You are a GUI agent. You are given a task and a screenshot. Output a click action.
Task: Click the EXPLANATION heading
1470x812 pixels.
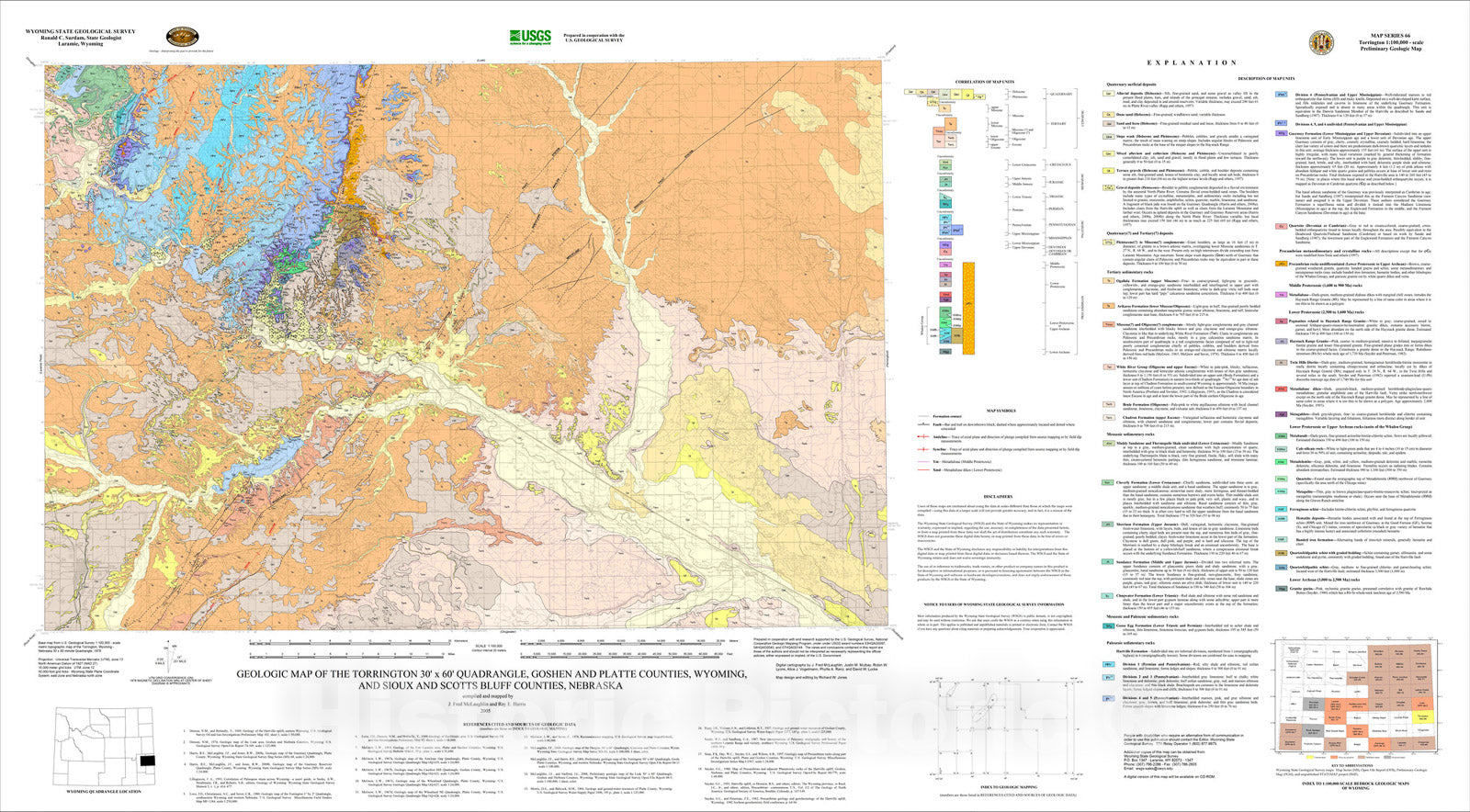pyautogui.click(x=1192, y=62)
